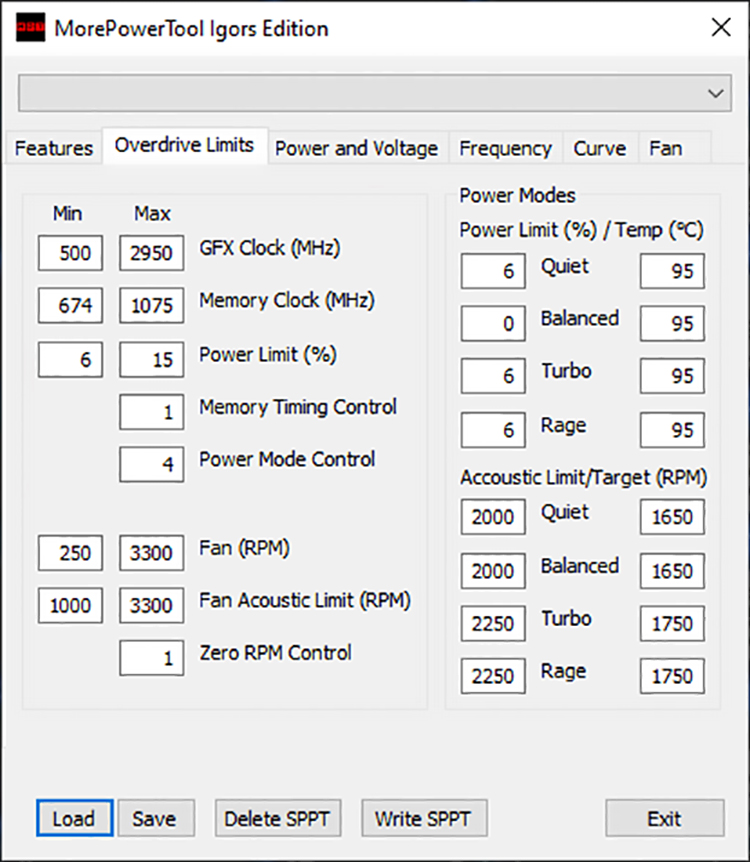This screenshot has height=862, width=750.
Task: Click the Load button
Action: click(x=75, y=818)
